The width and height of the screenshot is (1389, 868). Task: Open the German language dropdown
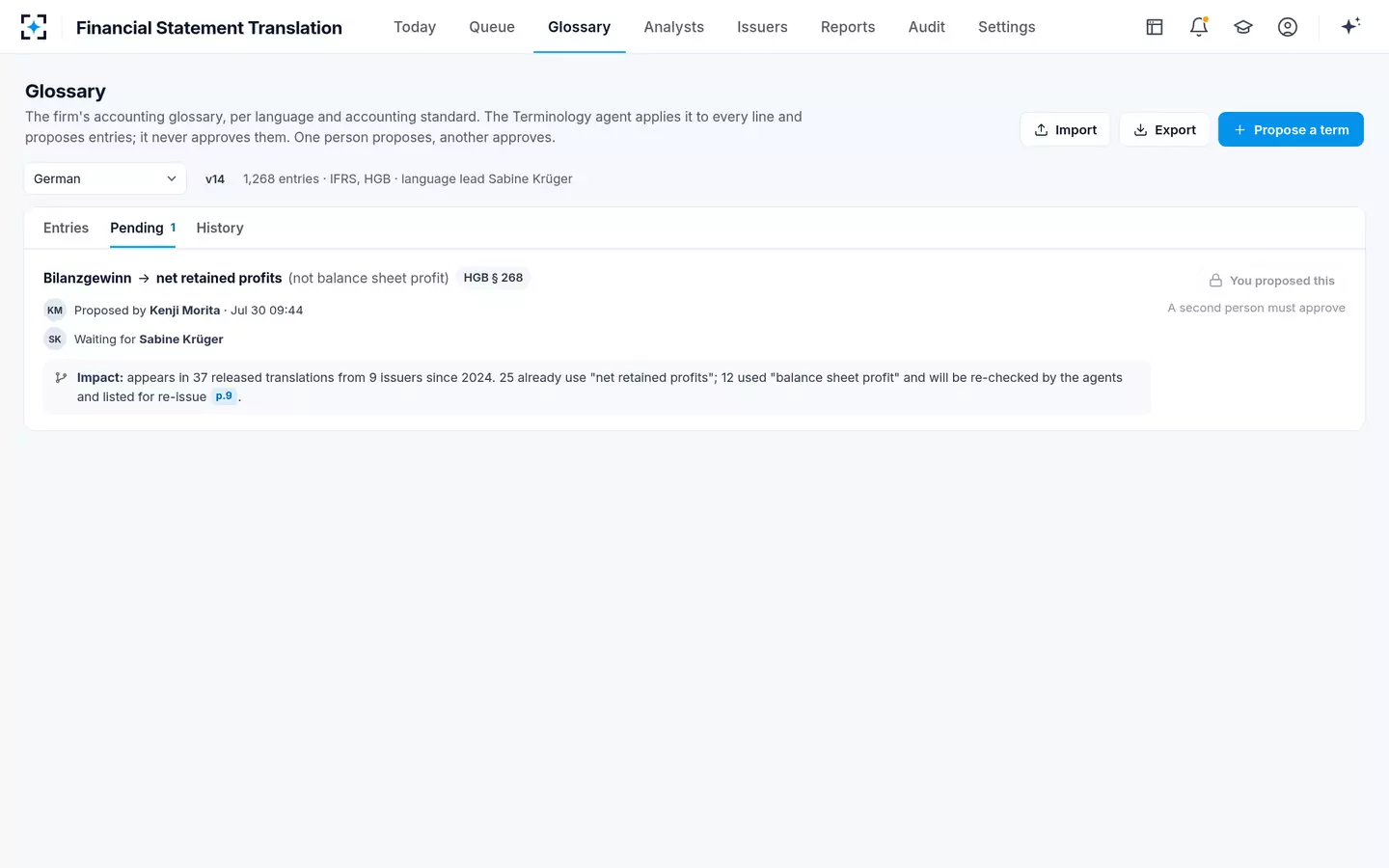click(105, 178)
